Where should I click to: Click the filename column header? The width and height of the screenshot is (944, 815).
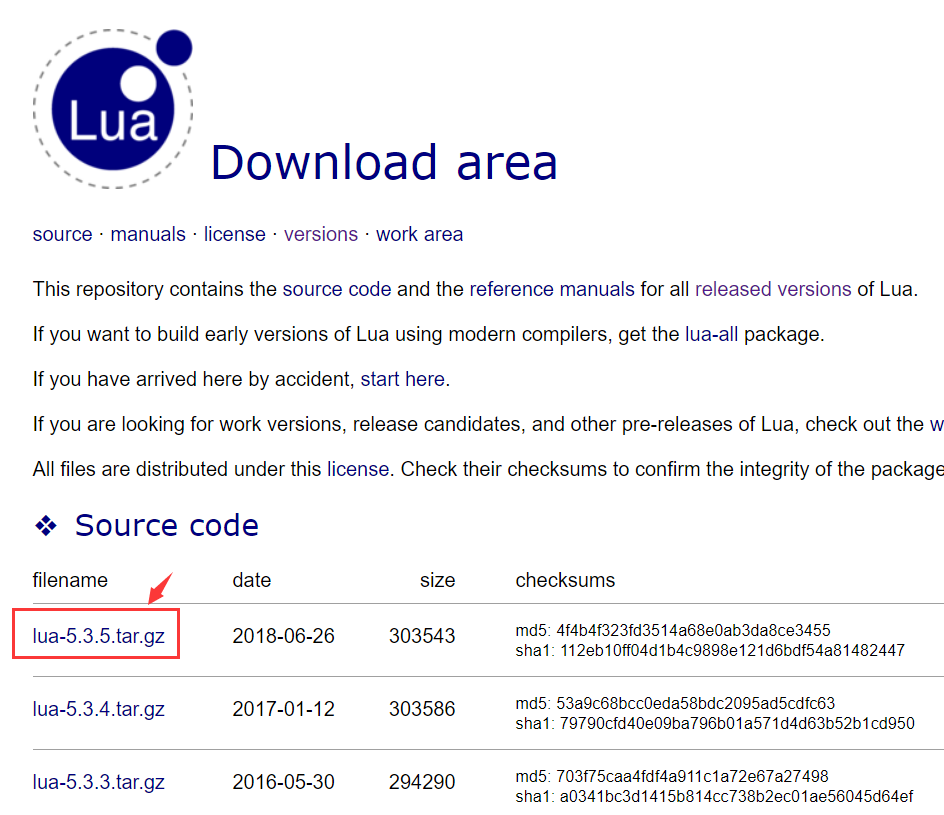tap(70, 580)
